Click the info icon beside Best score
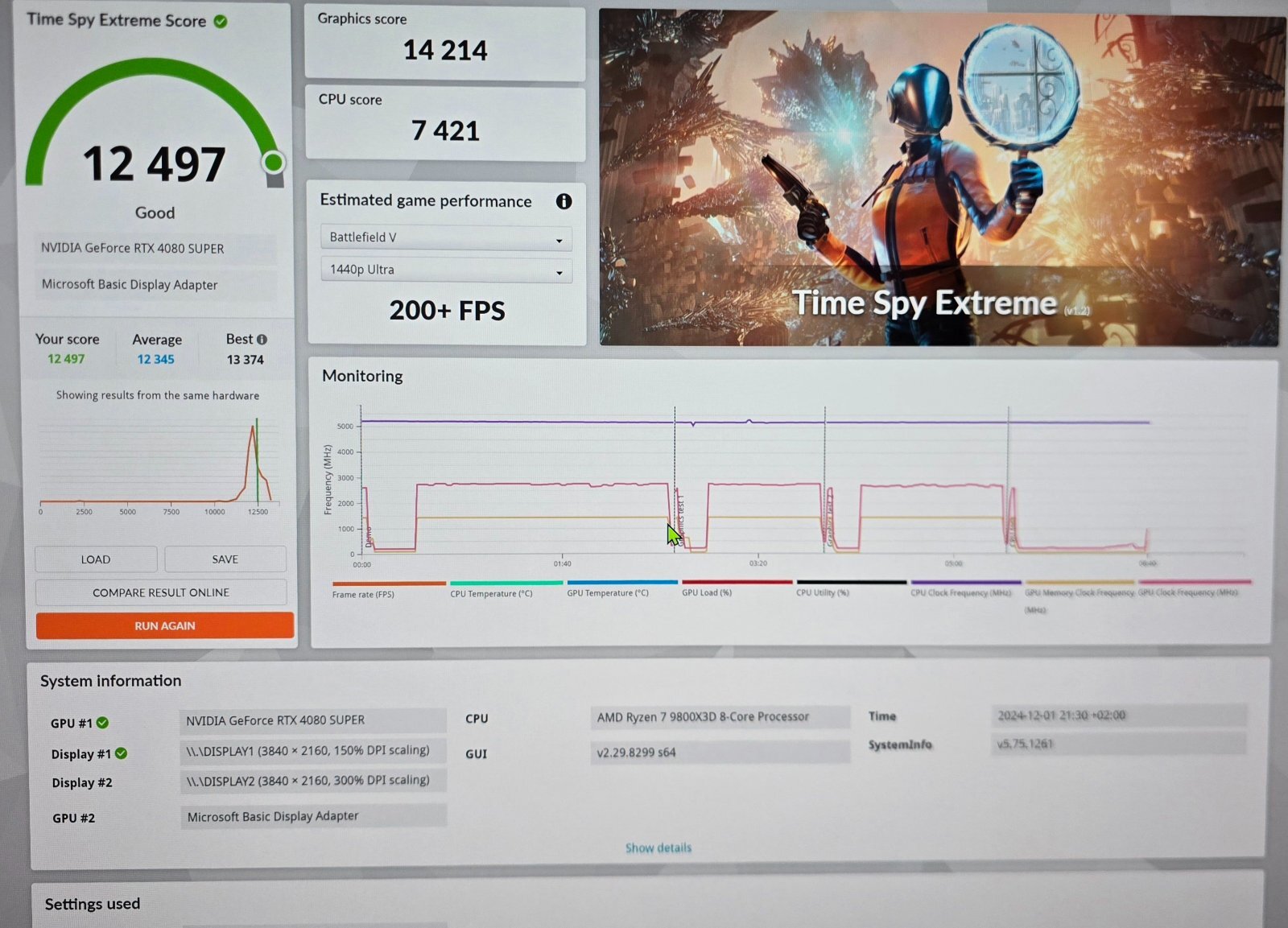The height and width of the screenshot is (928, 1288). (x=262, y=340)
